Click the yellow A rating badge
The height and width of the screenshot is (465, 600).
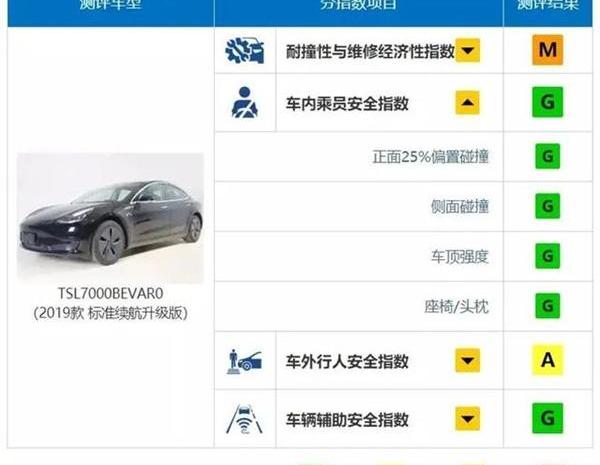(548, 360)
